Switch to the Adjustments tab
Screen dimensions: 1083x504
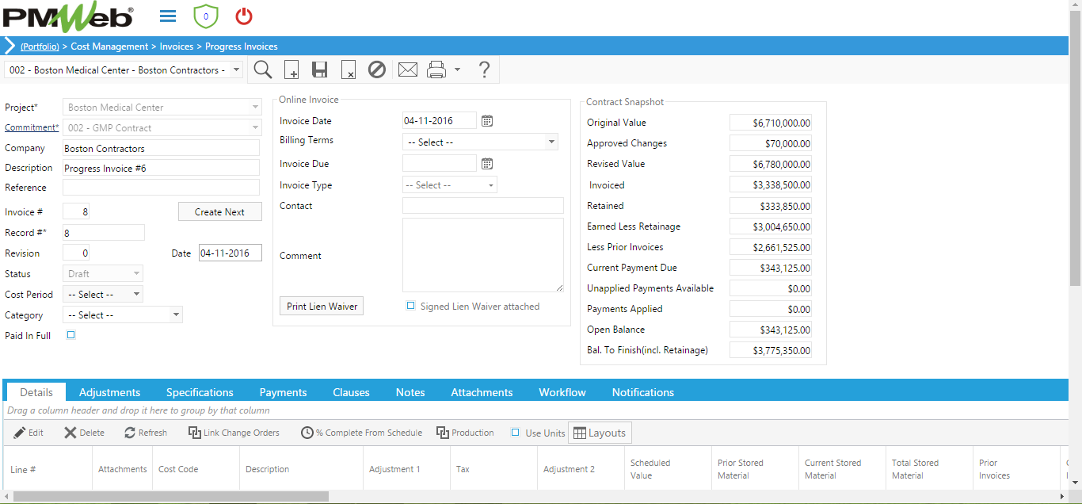point(110,392)
